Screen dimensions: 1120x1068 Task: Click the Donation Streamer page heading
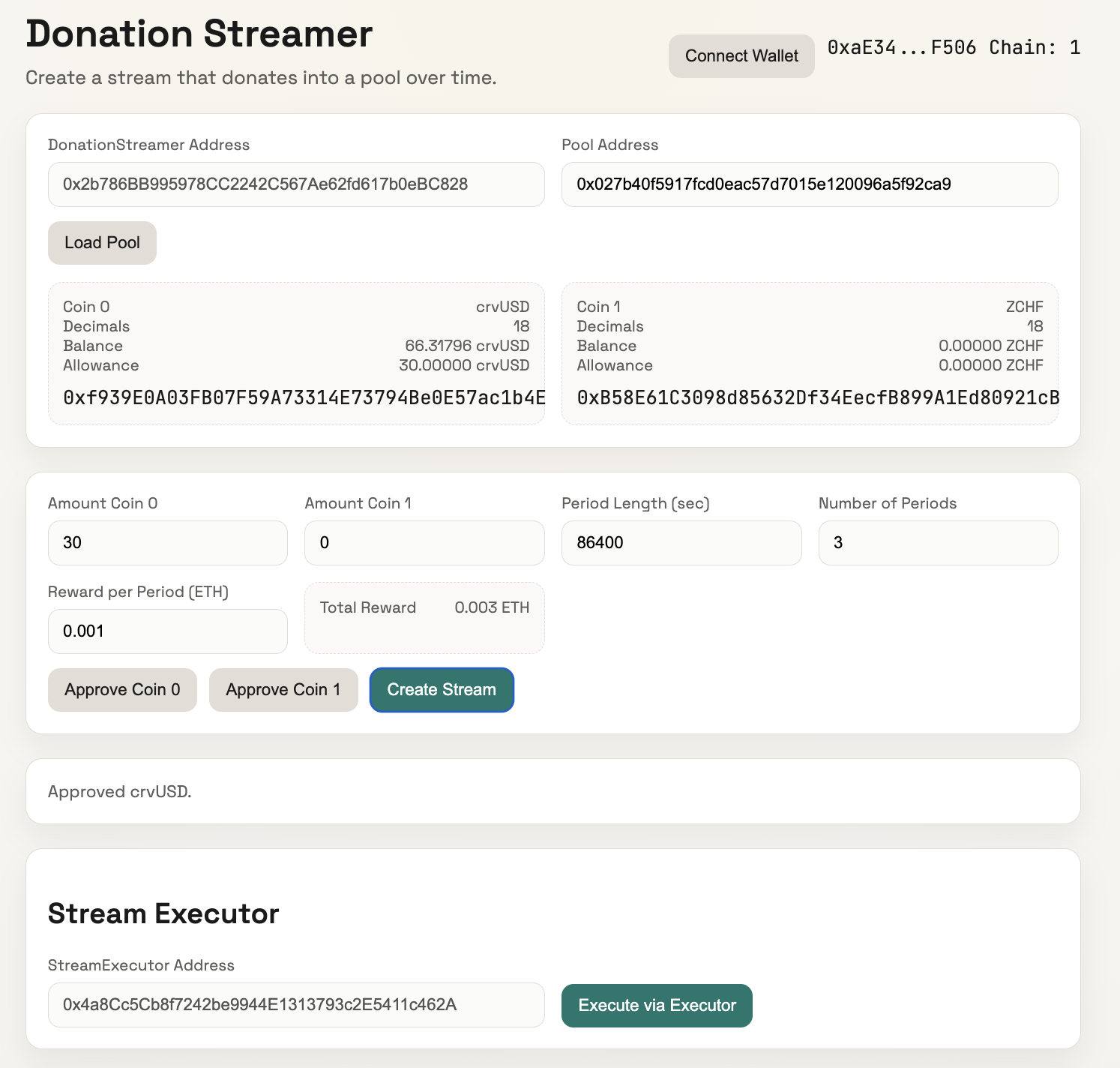199,34
